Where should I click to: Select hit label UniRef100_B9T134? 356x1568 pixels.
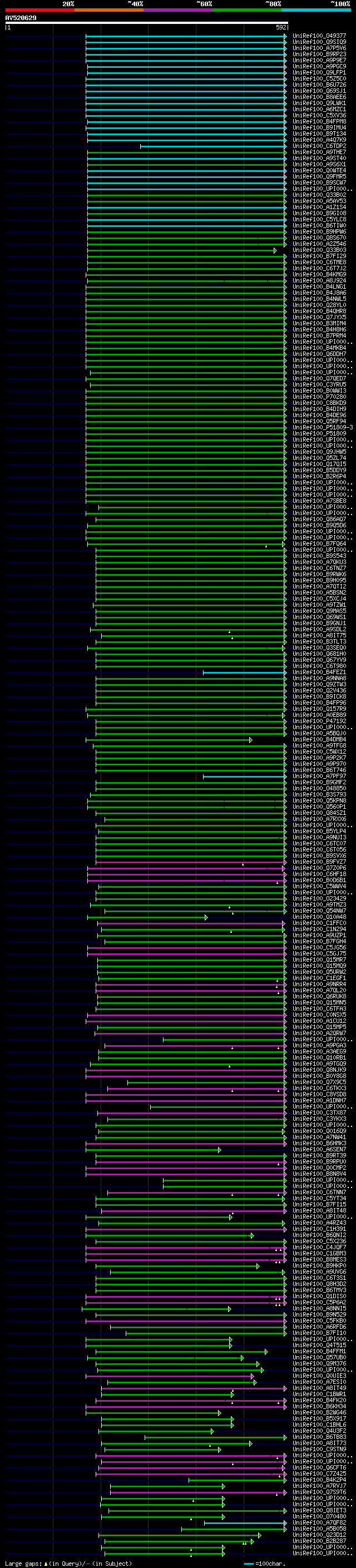(x=319, y=134)
